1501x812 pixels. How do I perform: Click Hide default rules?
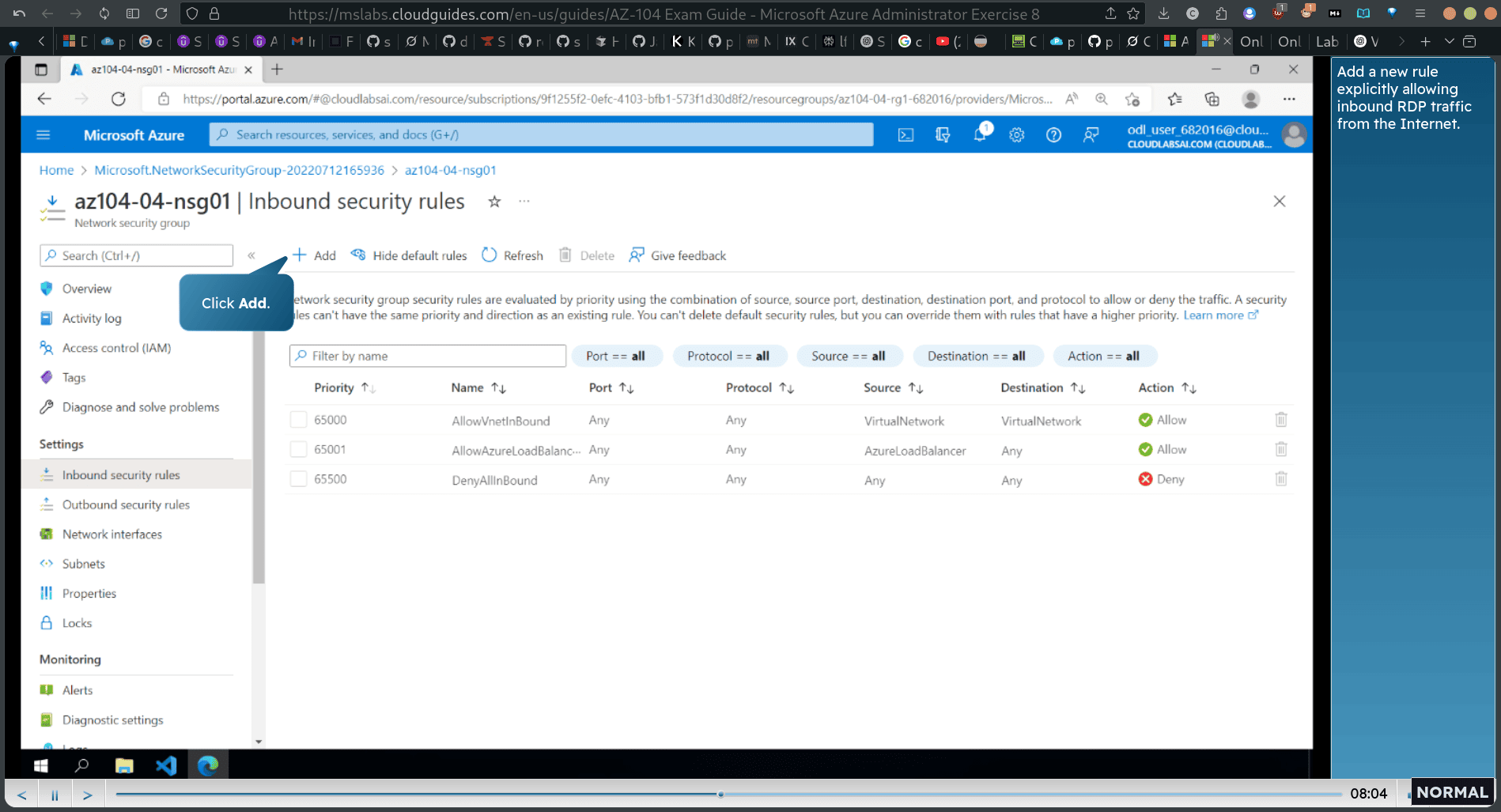pyautogui.click(x=409, y=255)
